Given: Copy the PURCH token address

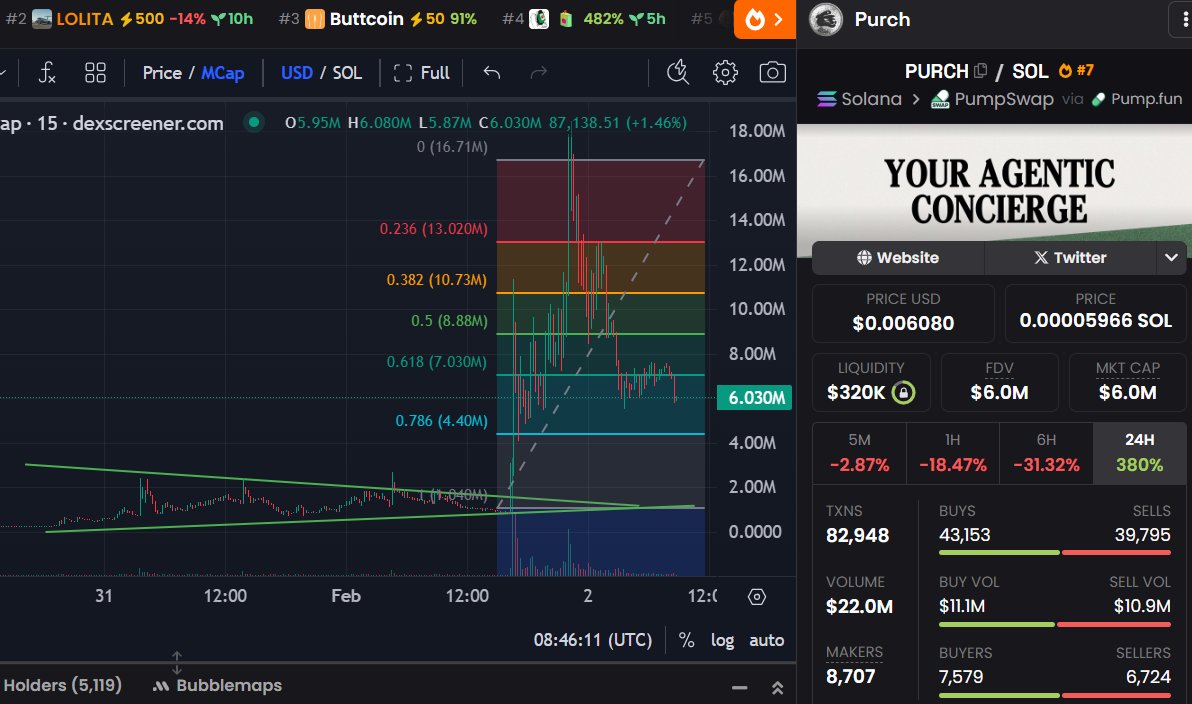Looking at the screenshot, I should (x=981, y=71).
